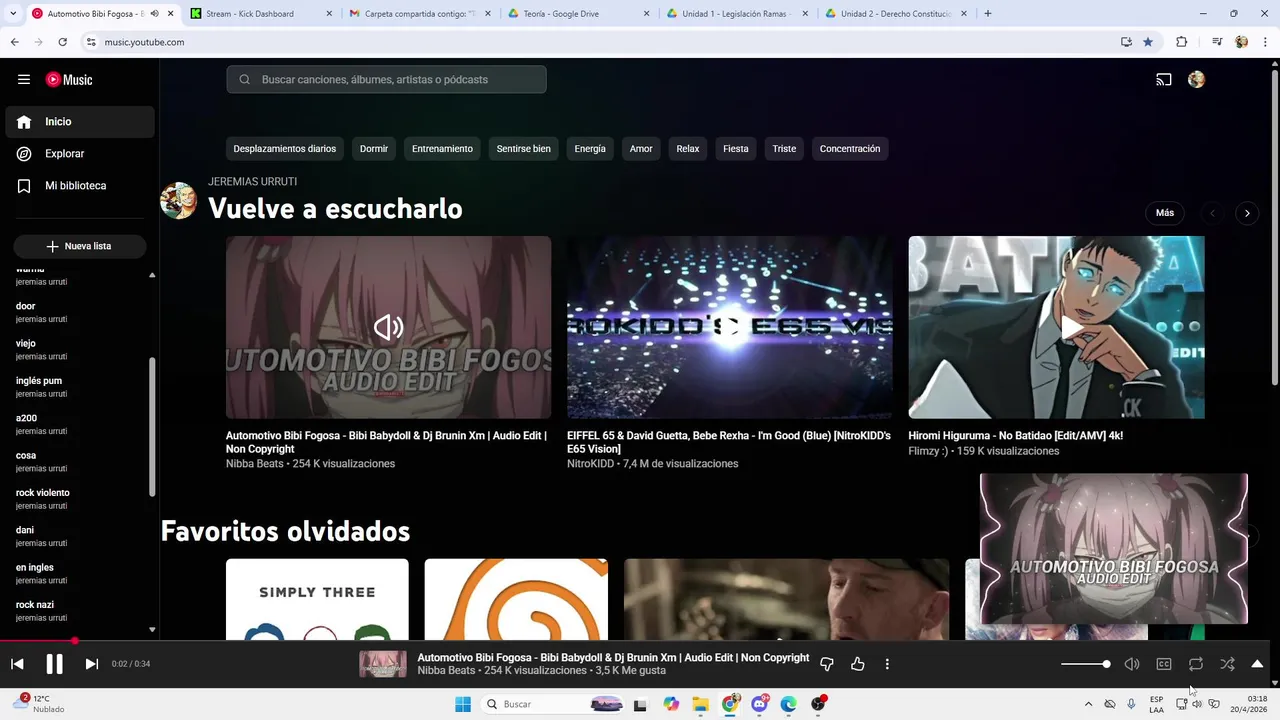Mute with the speaker icon
The image size is (1280, 720).
[1132, 664]
